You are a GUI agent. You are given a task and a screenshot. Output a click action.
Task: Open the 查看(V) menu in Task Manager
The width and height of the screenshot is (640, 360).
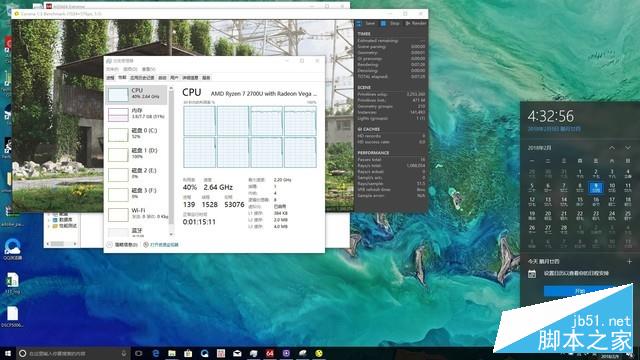(149, 69)
